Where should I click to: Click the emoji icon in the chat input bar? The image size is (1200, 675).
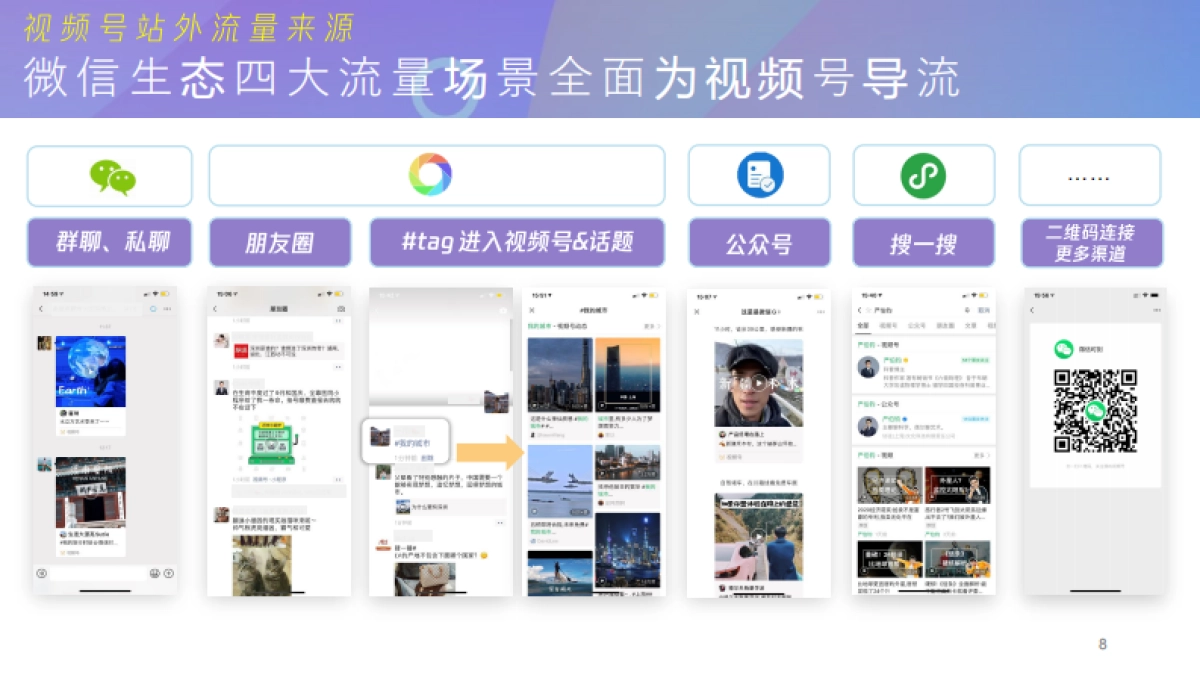[x=154, y=573]
